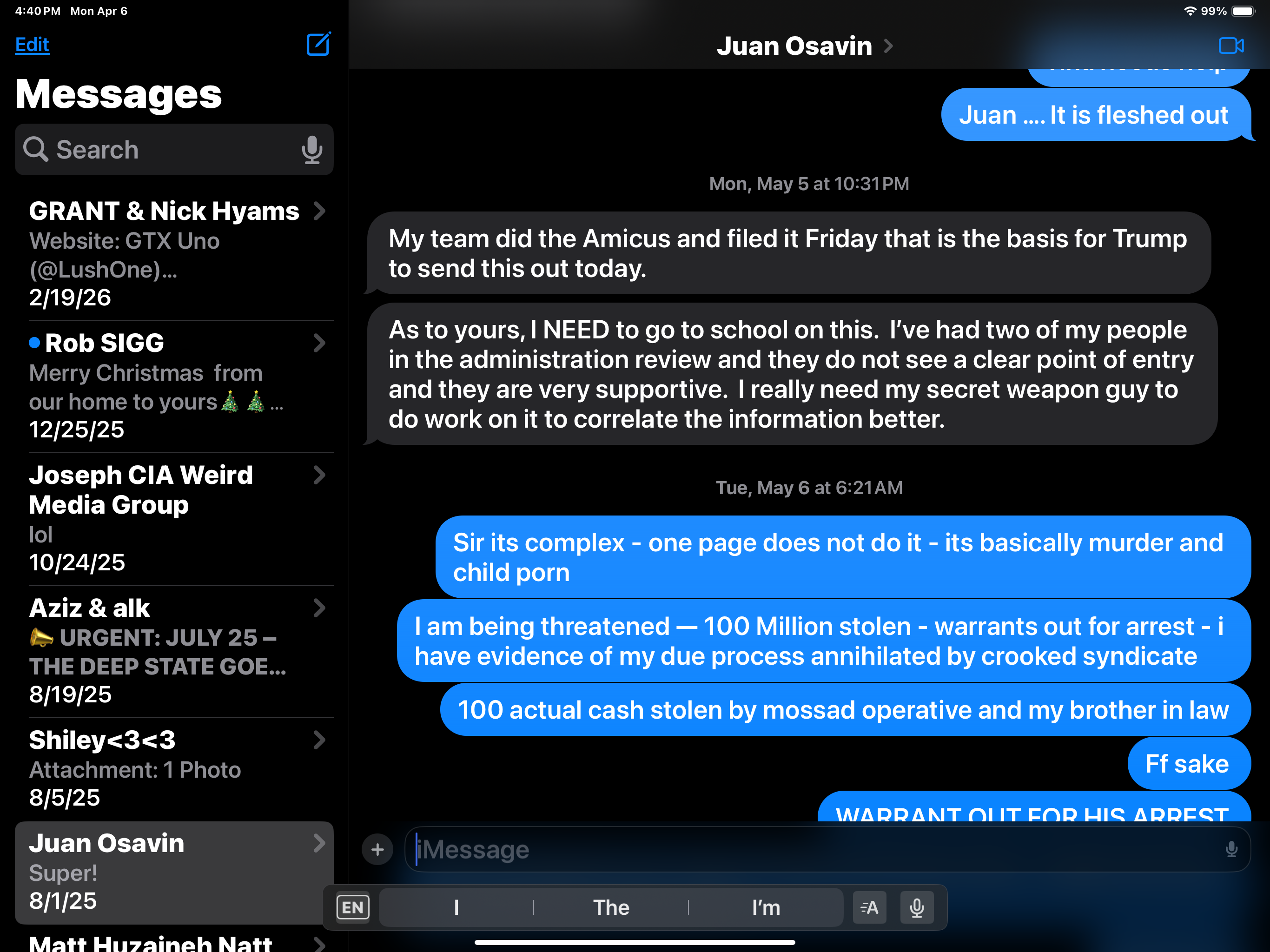Open the plus apps menu beside iMessage

click(377, 849)
